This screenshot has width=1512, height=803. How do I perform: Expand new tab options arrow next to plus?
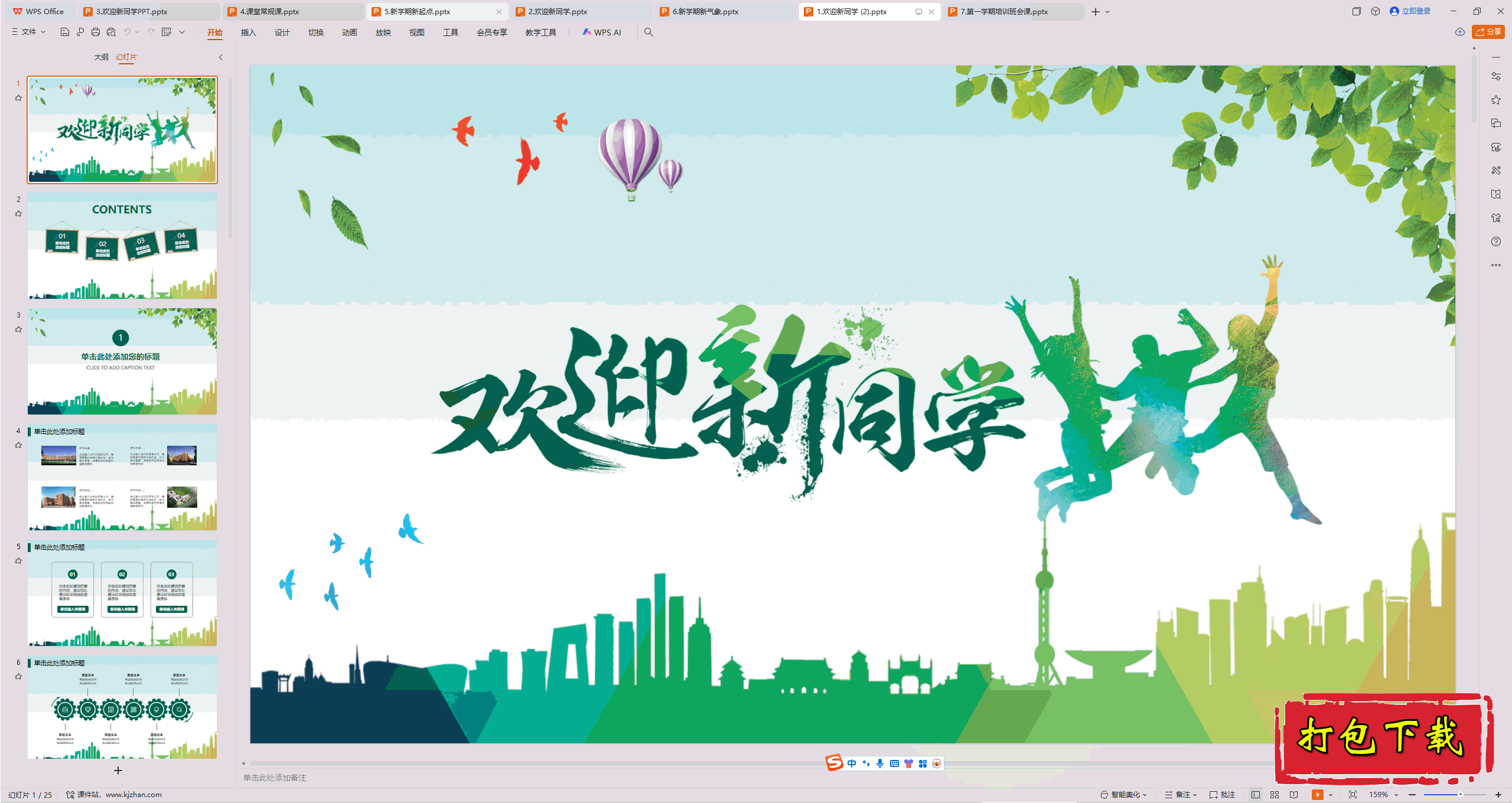coord(1107,12)
